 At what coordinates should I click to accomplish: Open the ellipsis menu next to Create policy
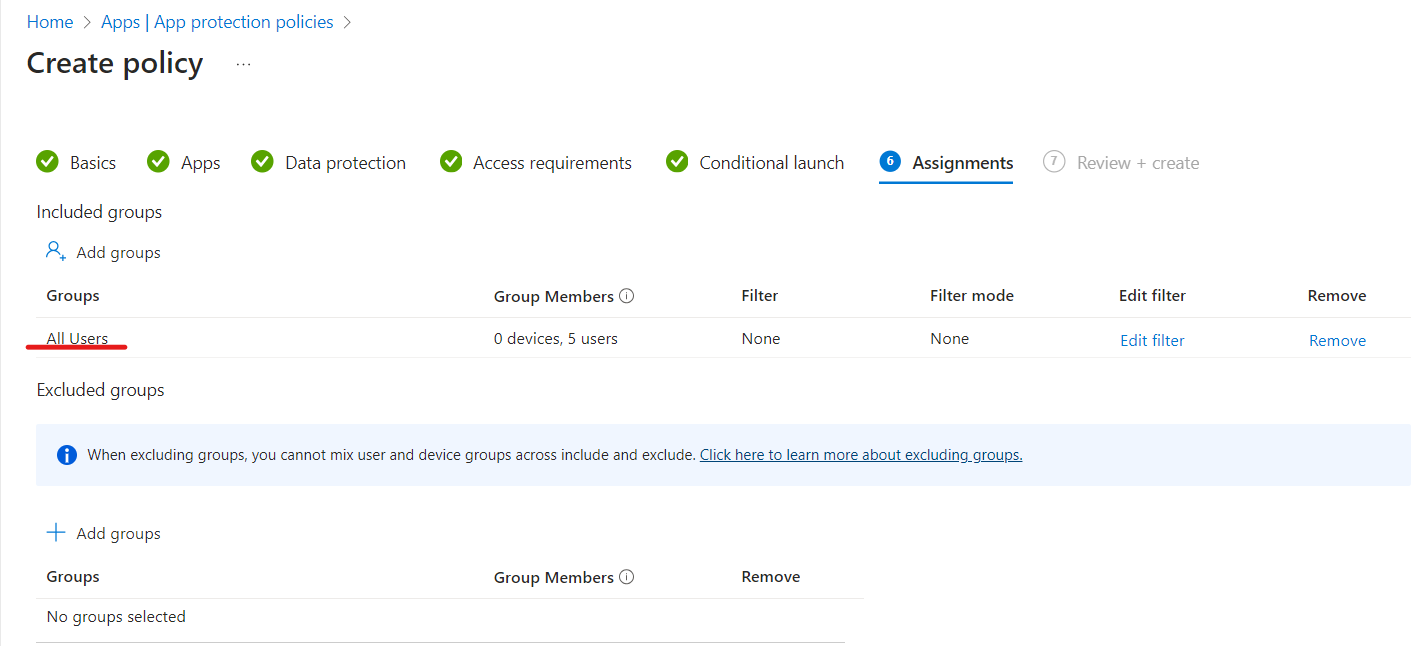[x=242, y=62]
